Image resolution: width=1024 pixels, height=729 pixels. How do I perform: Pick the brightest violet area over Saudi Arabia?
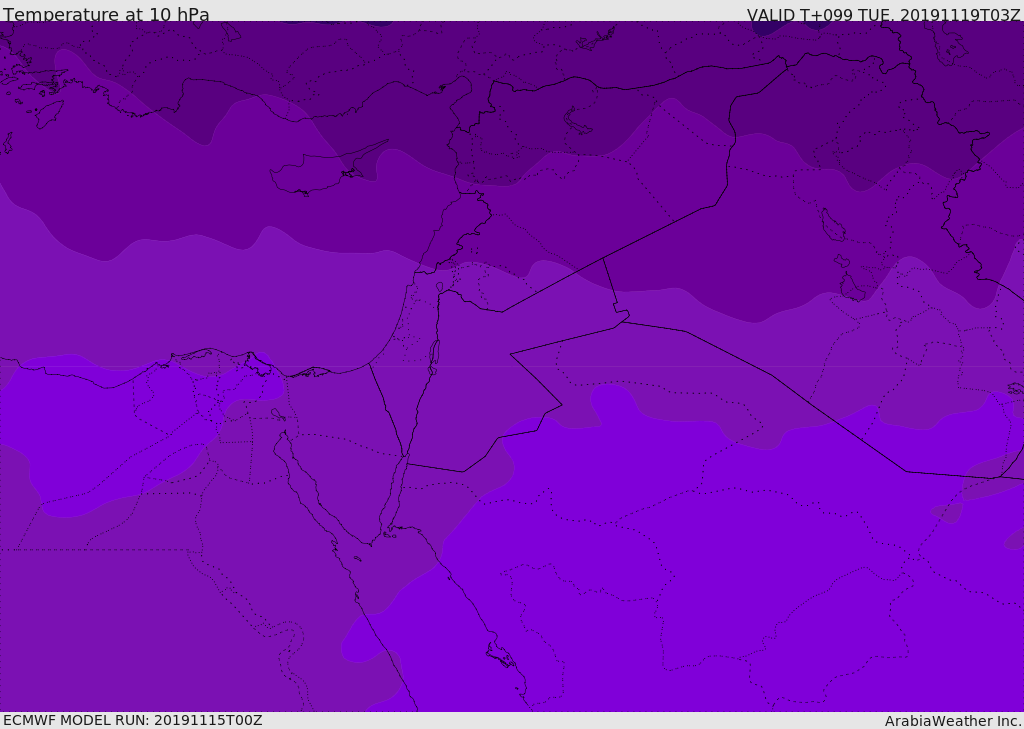coord(718,555)
